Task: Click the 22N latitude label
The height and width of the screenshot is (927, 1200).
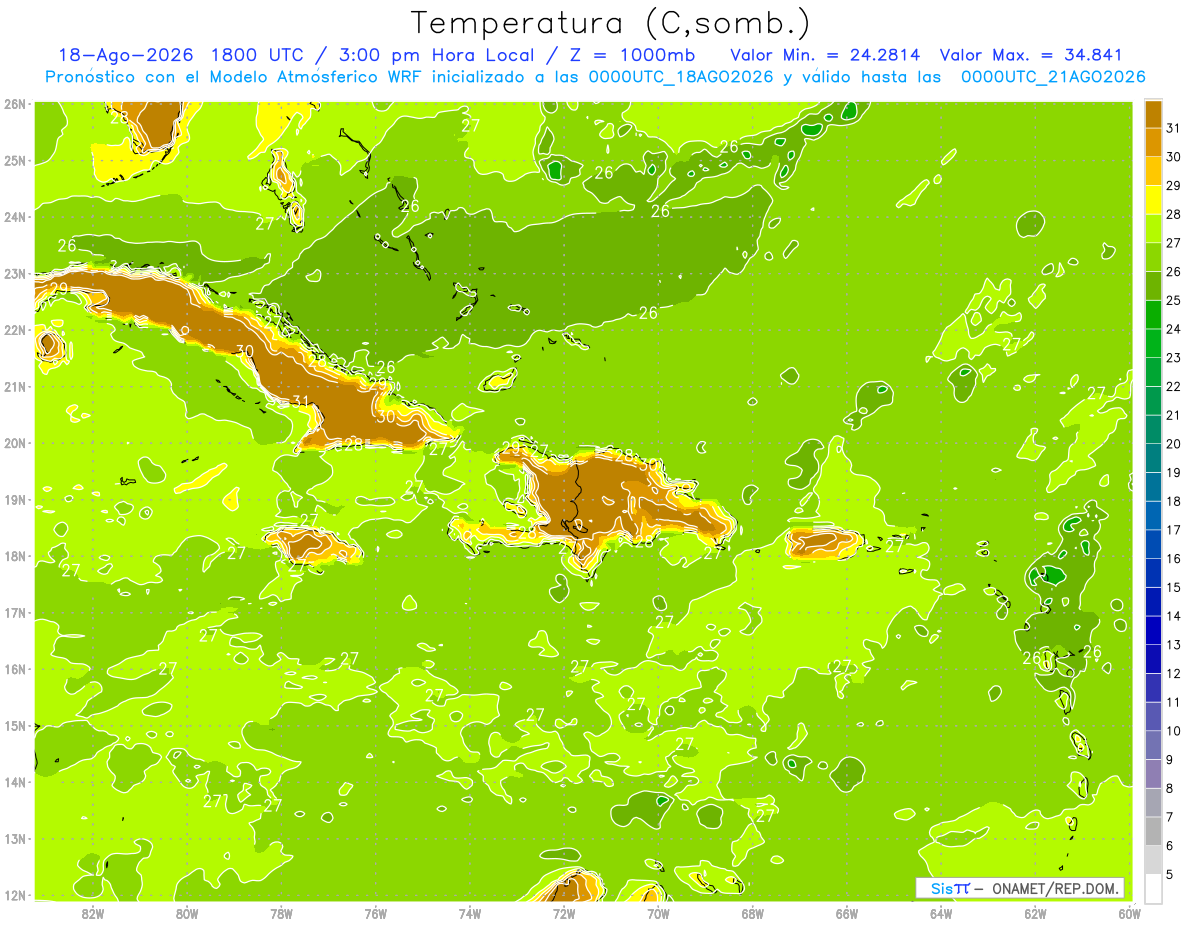Action: coord(14,330)
